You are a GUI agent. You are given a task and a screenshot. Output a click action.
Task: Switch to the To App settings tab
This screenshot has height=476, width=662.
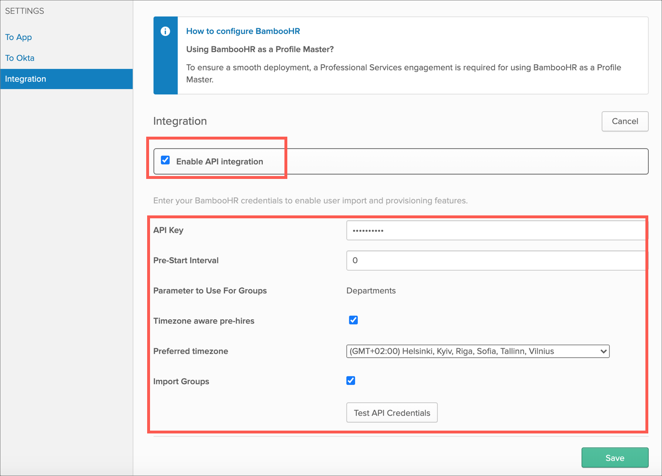tap(19, 37)
